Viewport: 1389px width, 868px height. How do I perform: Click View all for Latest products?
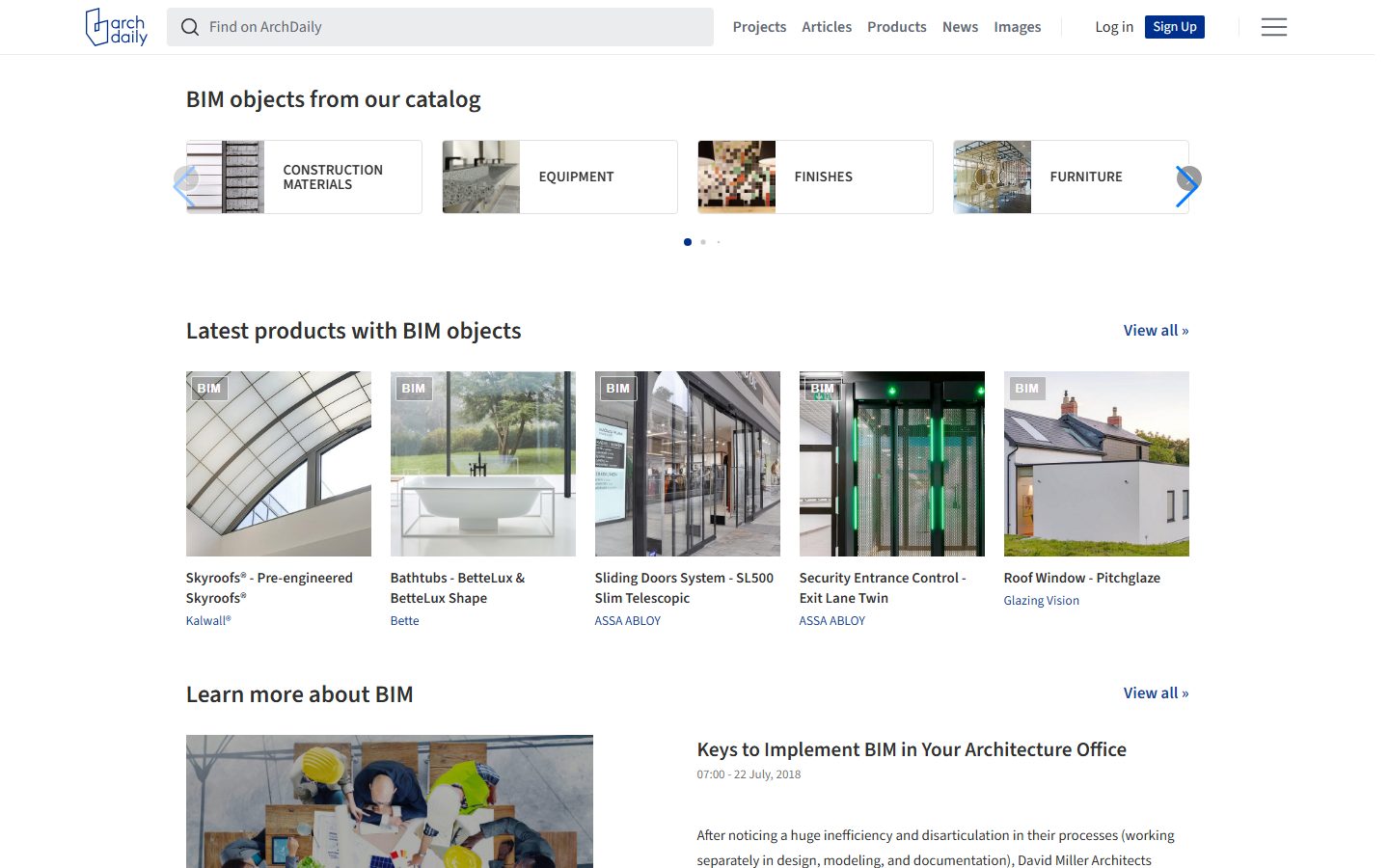1156,330
